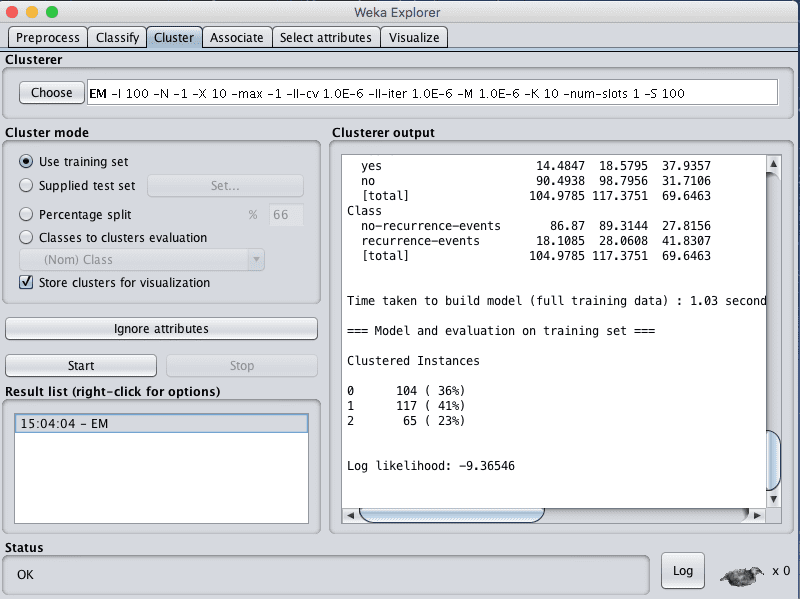800x599 pixels.
Task: Minimize the Weka Explorer window
Action: pos(32,12)
